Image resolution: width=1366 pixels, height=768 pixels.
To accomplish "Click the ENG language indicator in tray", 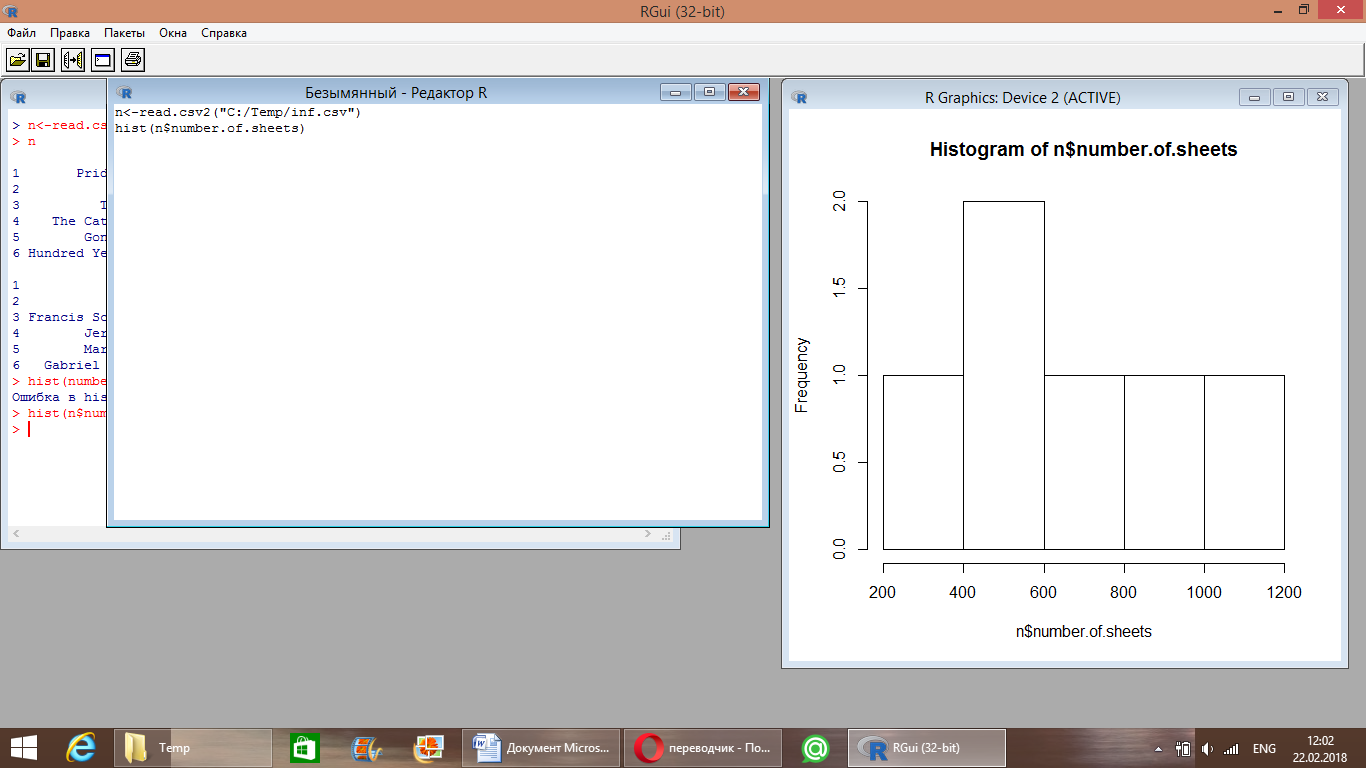I will 1264,748.
